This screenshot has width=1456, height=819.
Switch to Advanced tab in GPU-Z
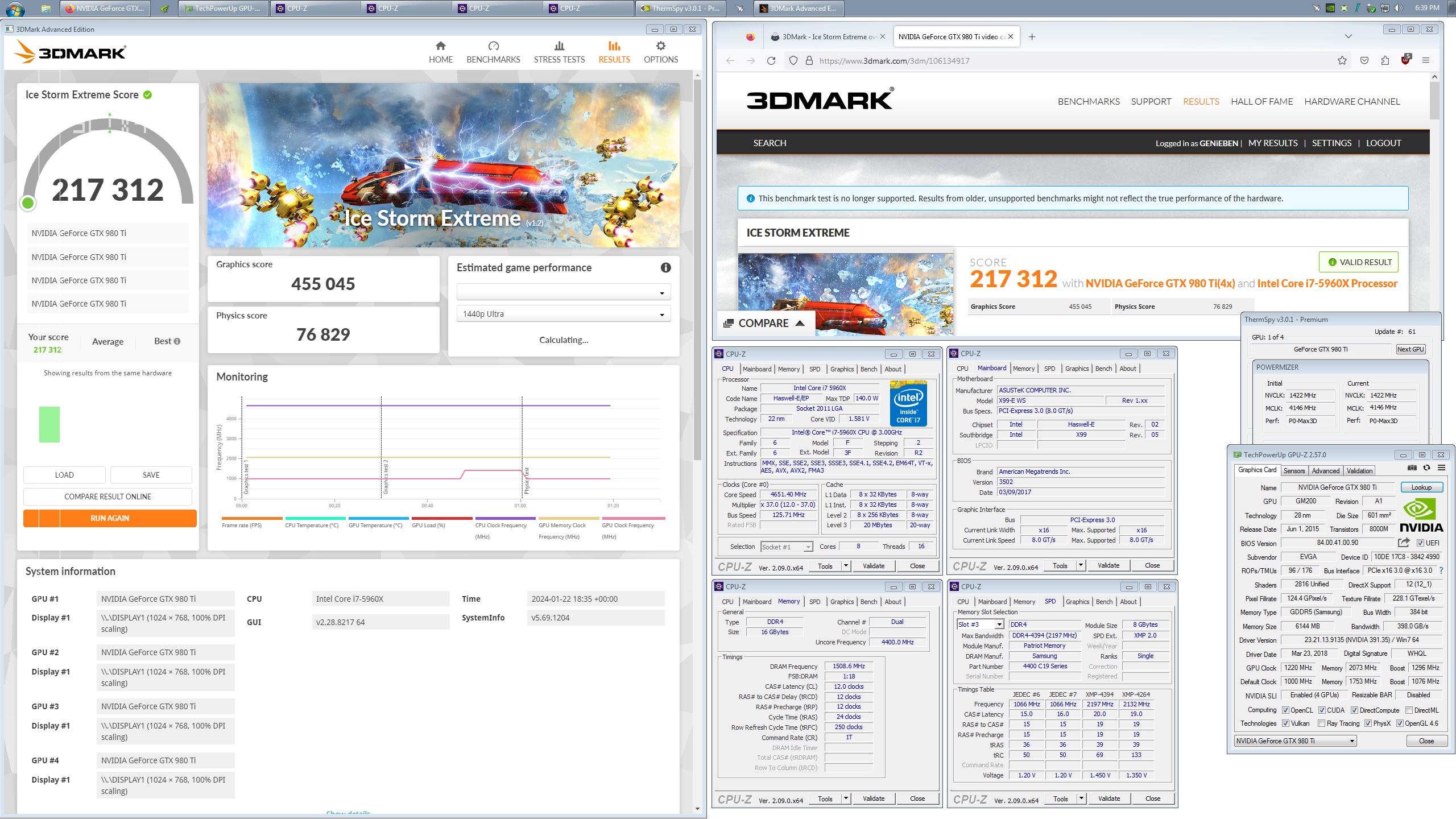(1325, 471)
